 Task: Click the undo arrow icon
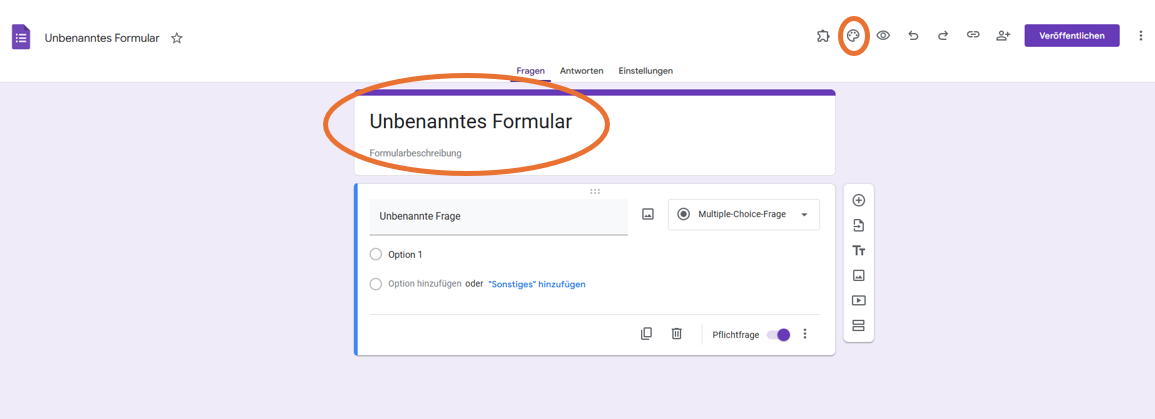913,36
